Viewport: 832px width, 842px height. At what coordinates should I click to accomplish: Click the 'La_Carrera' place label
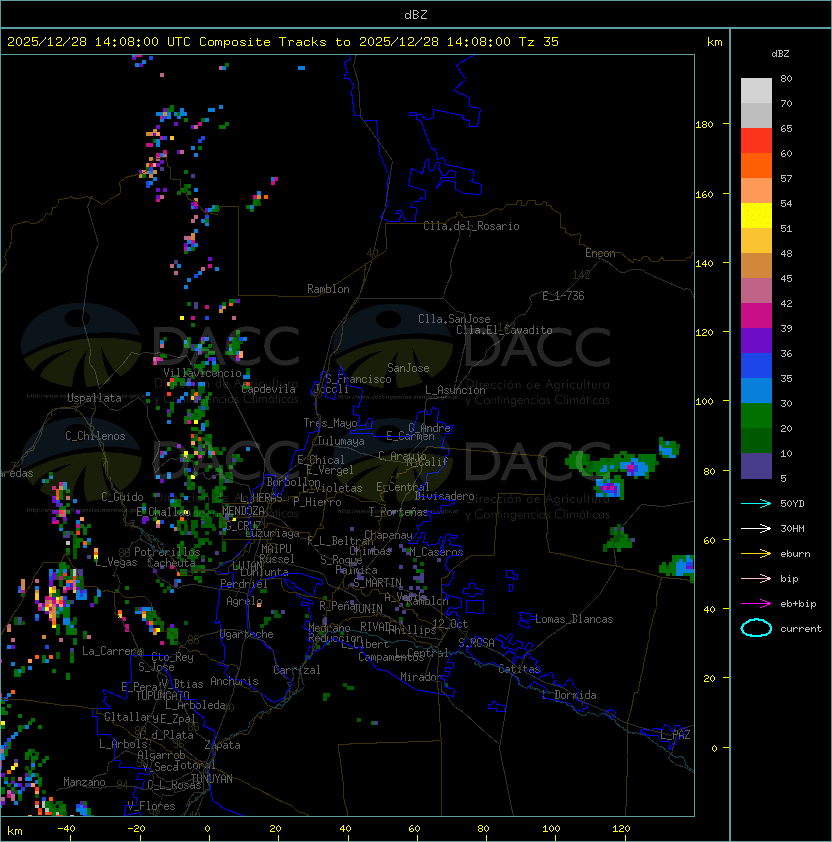coord(112,651)
